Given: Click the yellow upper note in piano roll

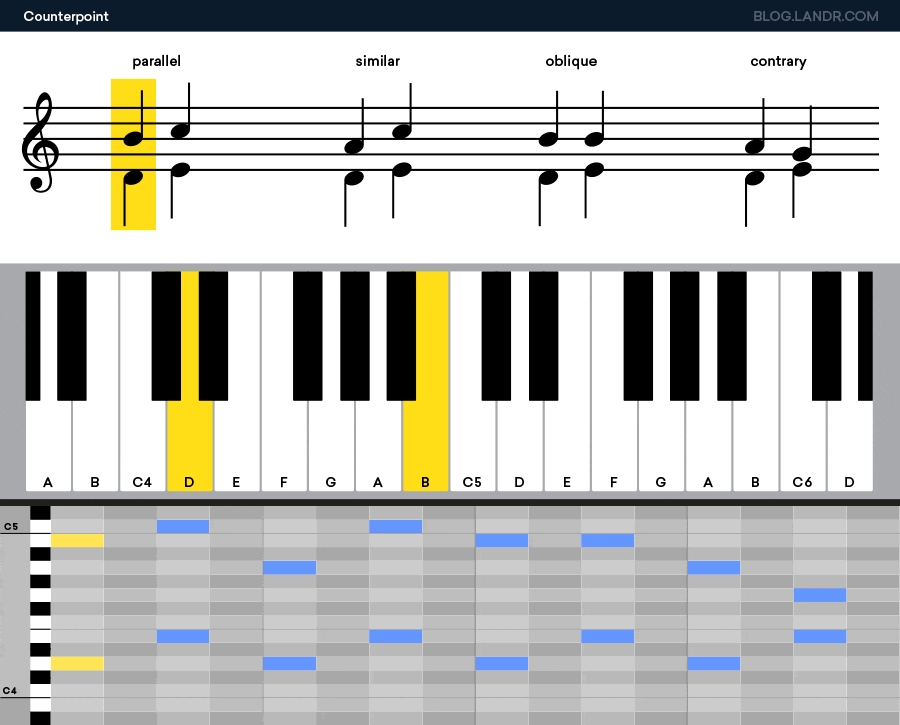Looking at the screenshot, I should pyautogui.click(x=77, y=540).
